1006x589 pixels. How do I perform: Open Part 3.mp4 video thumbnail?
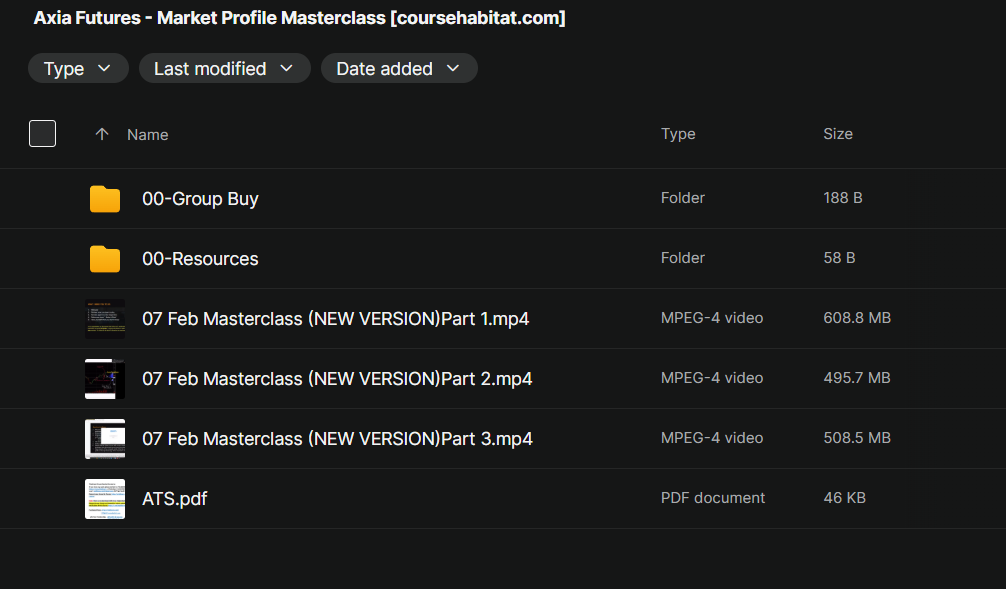tap(105, 438)
